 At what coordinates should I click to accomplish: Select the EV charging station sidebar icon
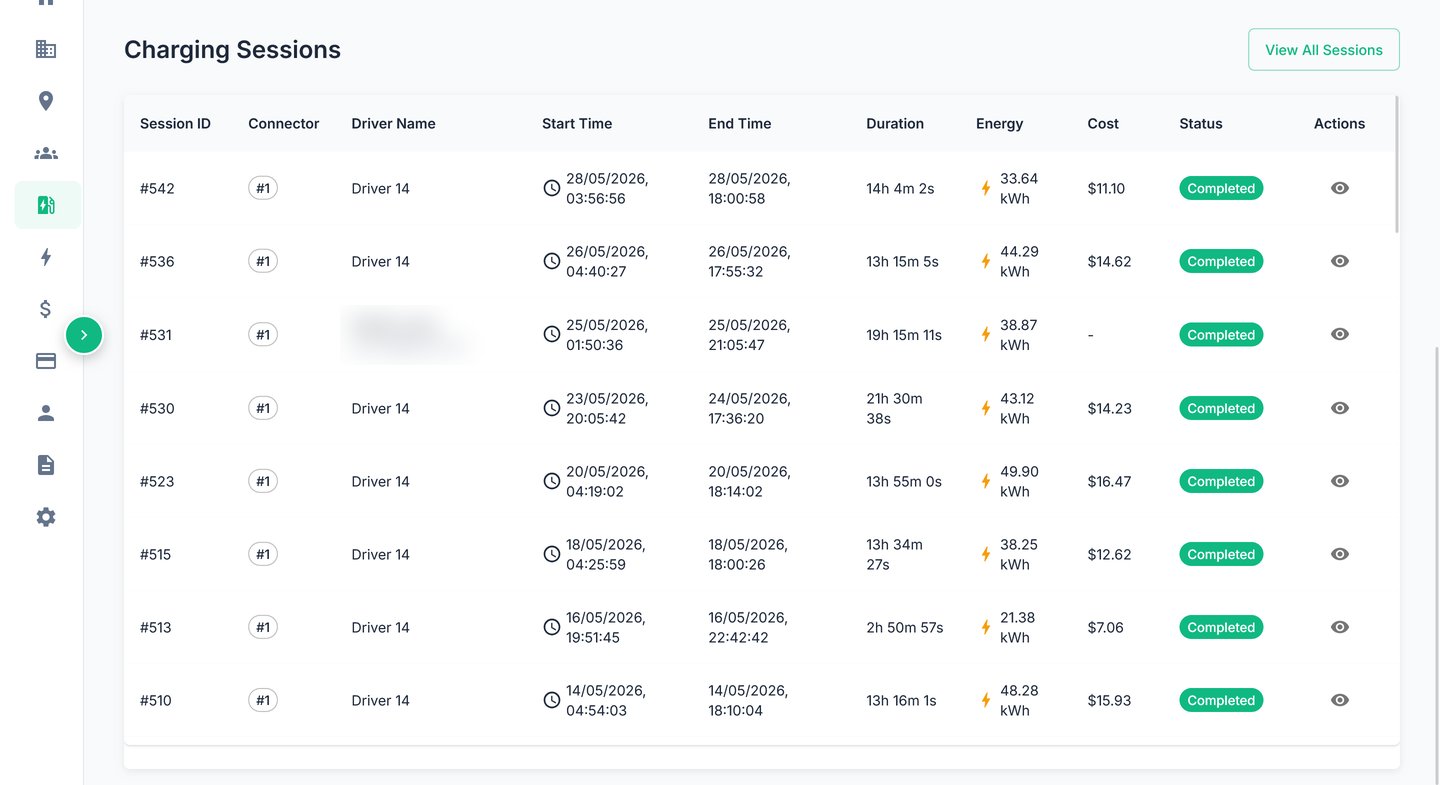(x=46, y=205)
